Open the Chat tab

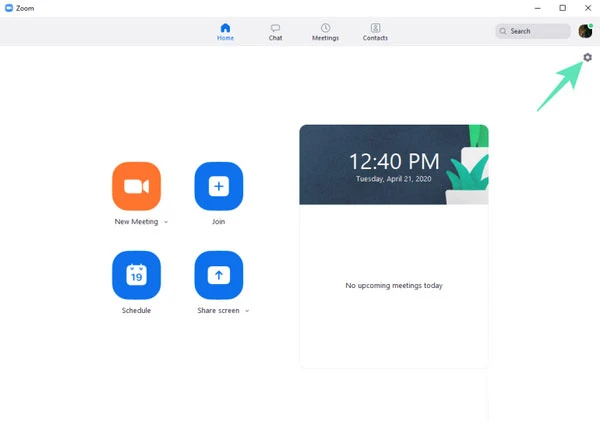click(275, 32)
